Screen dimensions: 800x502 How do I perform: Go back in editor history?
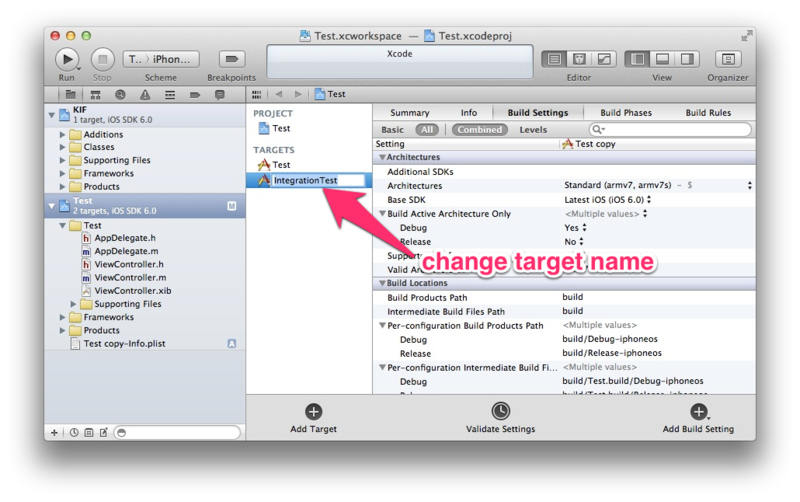(x=279, y=94)
